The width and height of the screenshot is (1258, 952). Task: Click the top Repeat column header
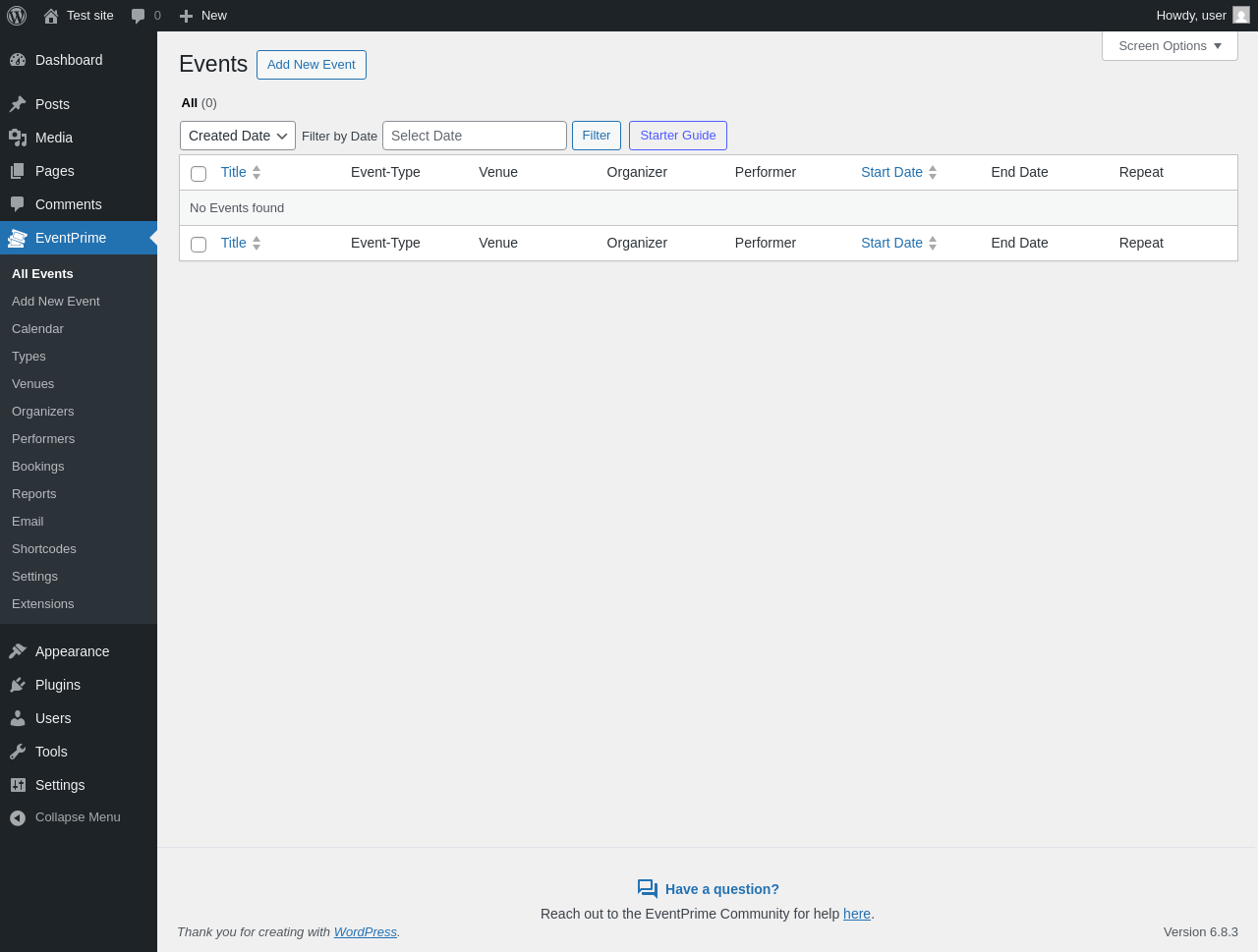1141,172
